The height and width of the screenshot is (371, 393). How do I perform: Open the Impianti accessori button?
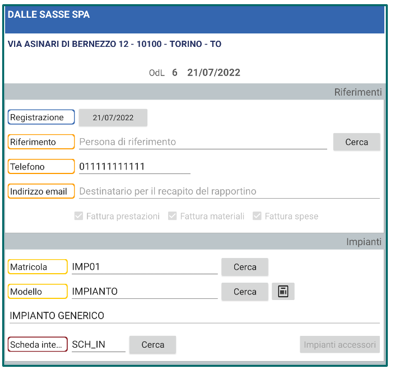click(x=340, y=345)
